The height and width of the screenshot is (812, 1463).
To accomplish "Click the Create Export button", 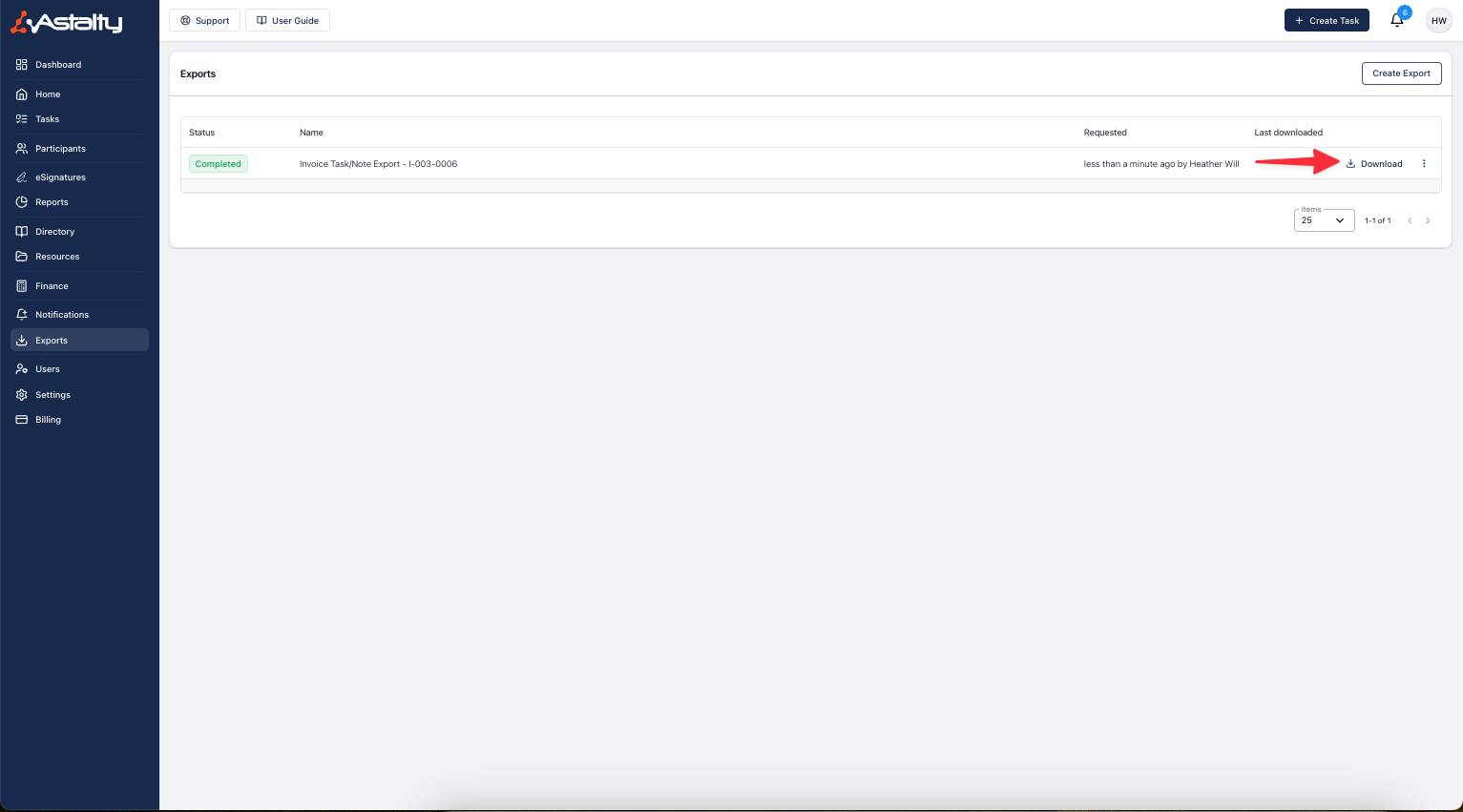I will pos(1401,73).
